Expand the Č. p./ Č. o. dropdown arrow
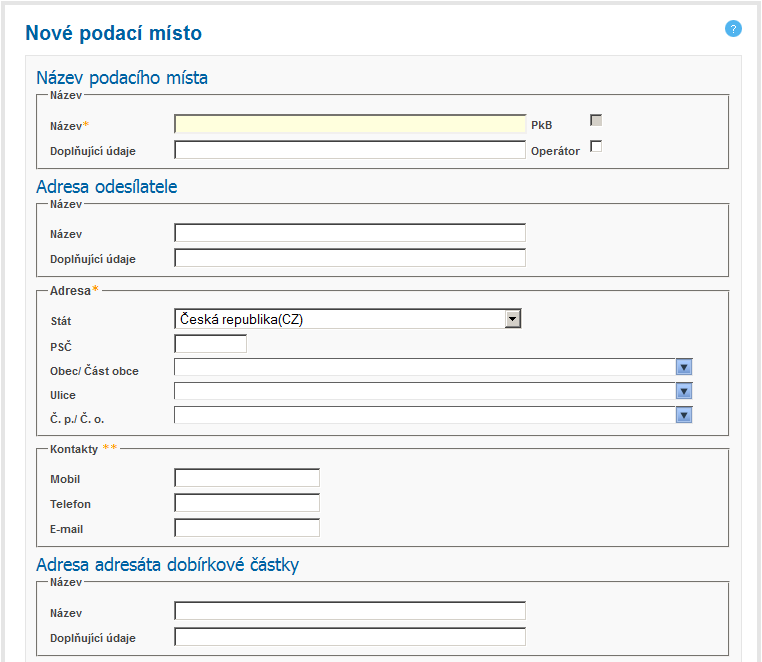This screenshot has height=662, width=762. [x=684, y=415]
